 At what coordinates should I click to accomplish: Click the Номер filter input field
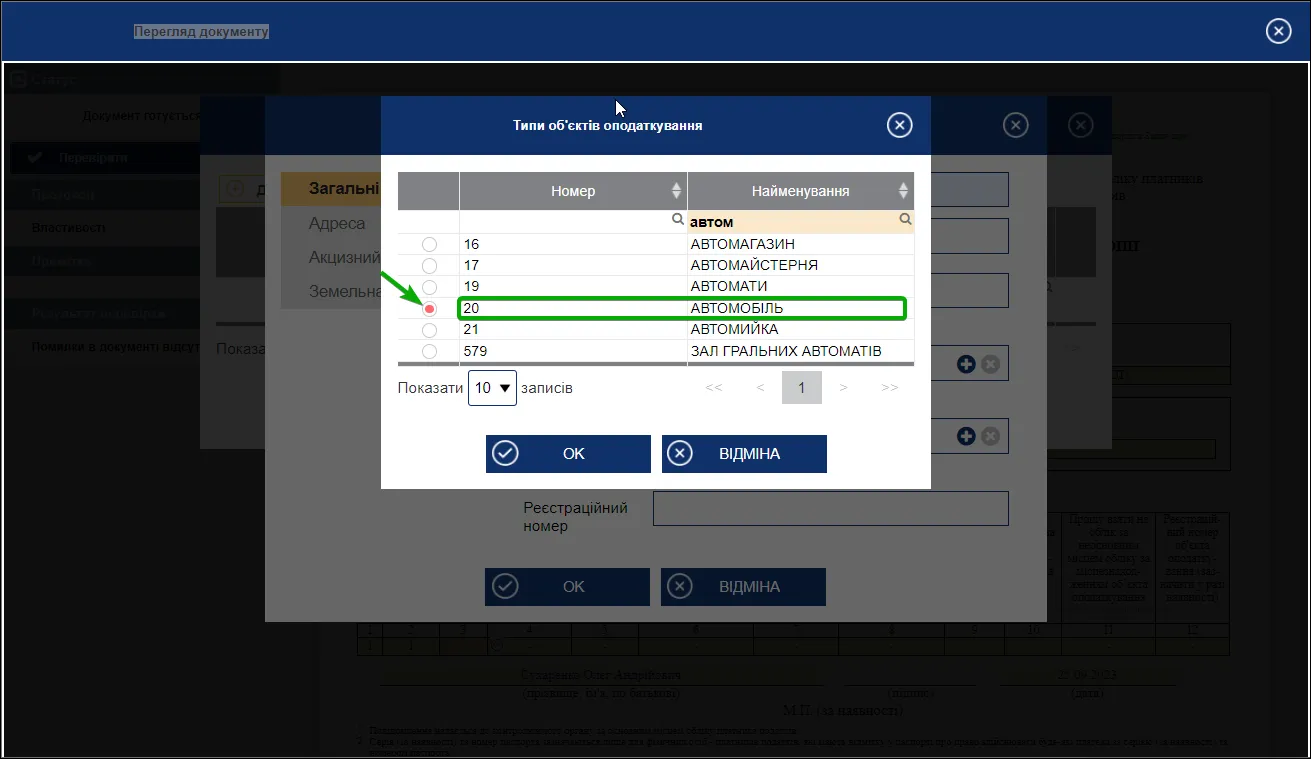tap(573, 221)
